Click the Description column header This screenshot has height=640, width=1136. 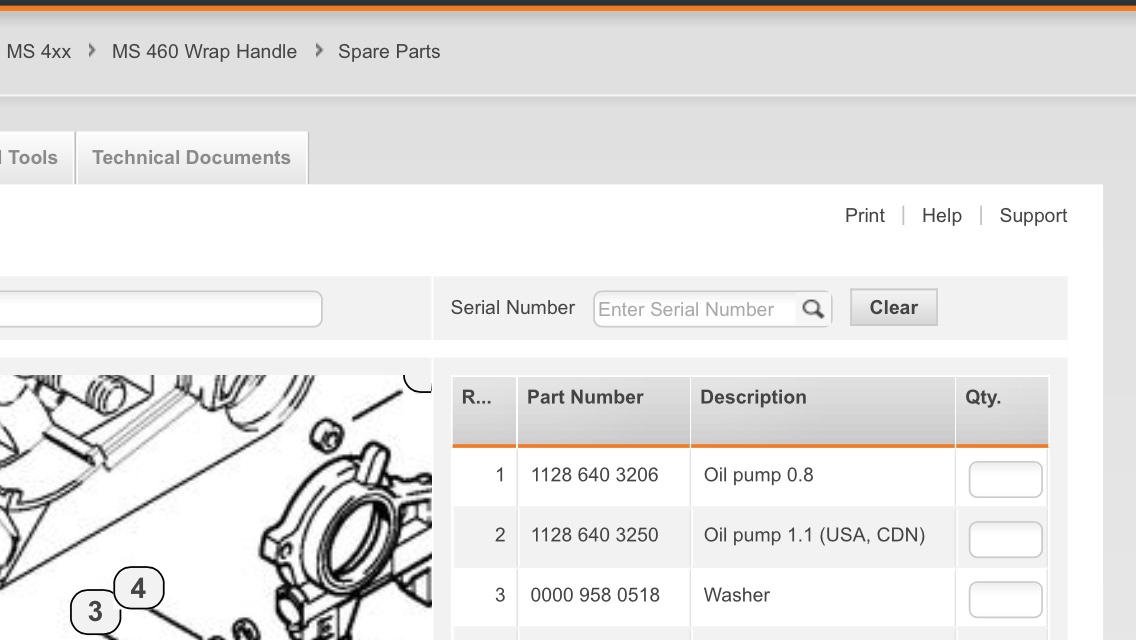pos(823,410)
